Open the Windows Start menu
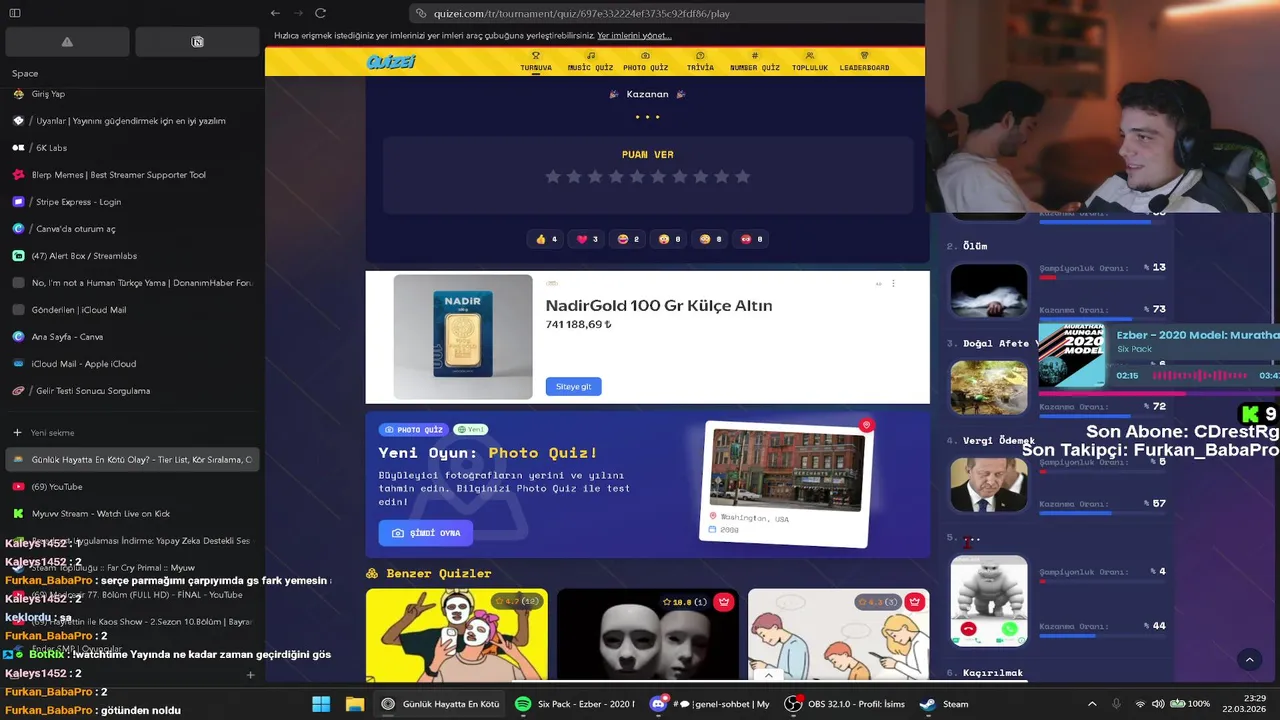The height and width of the screenshot is (720, 1280). tap(321, 704)
